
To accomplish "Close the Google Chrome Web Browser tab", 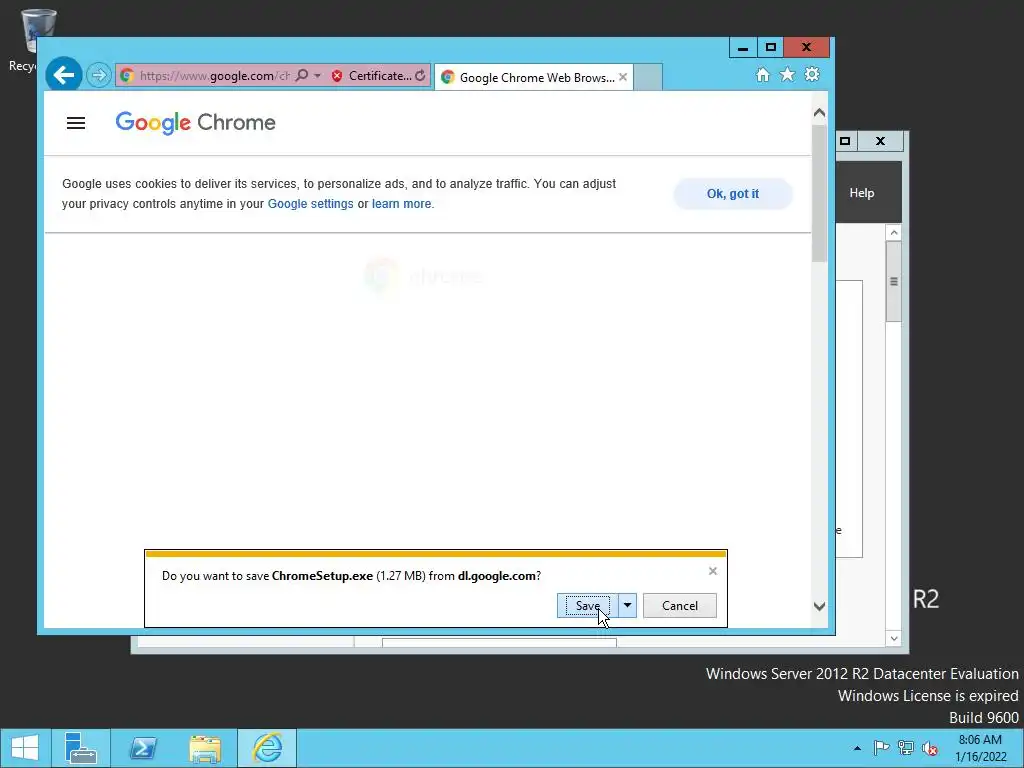I will (x=623, y=77).
